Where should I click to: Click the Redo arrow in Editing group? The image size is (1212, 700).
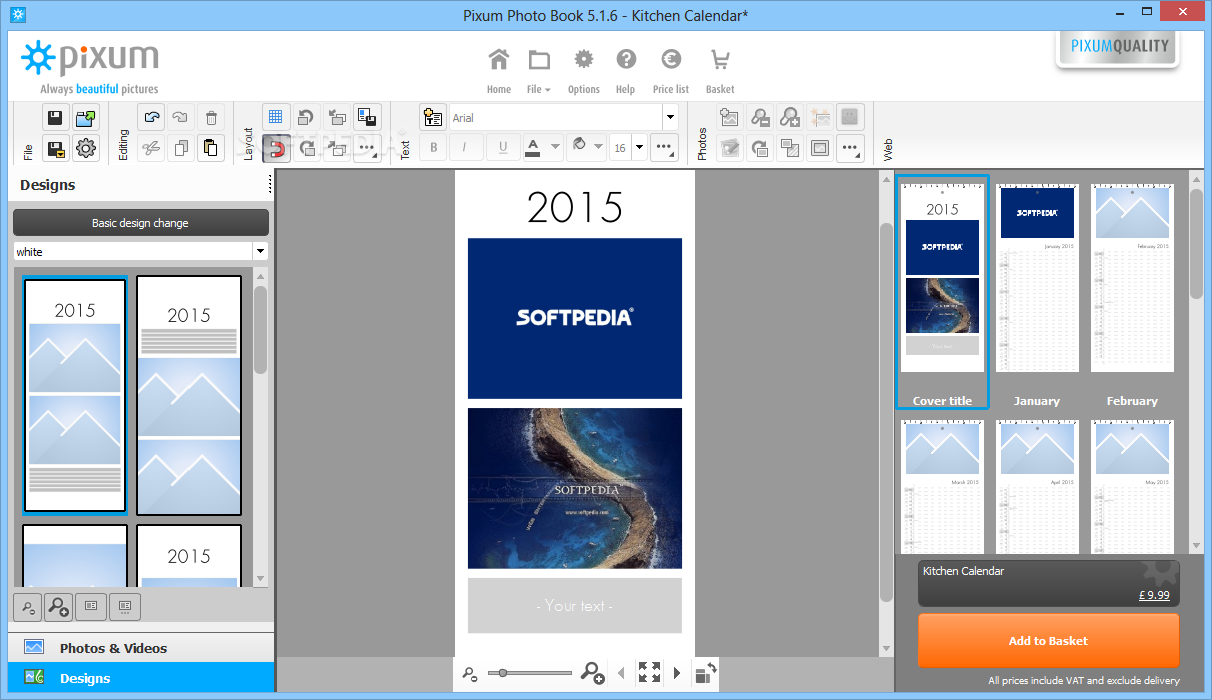pyautogui.click(x=181, y=117)
